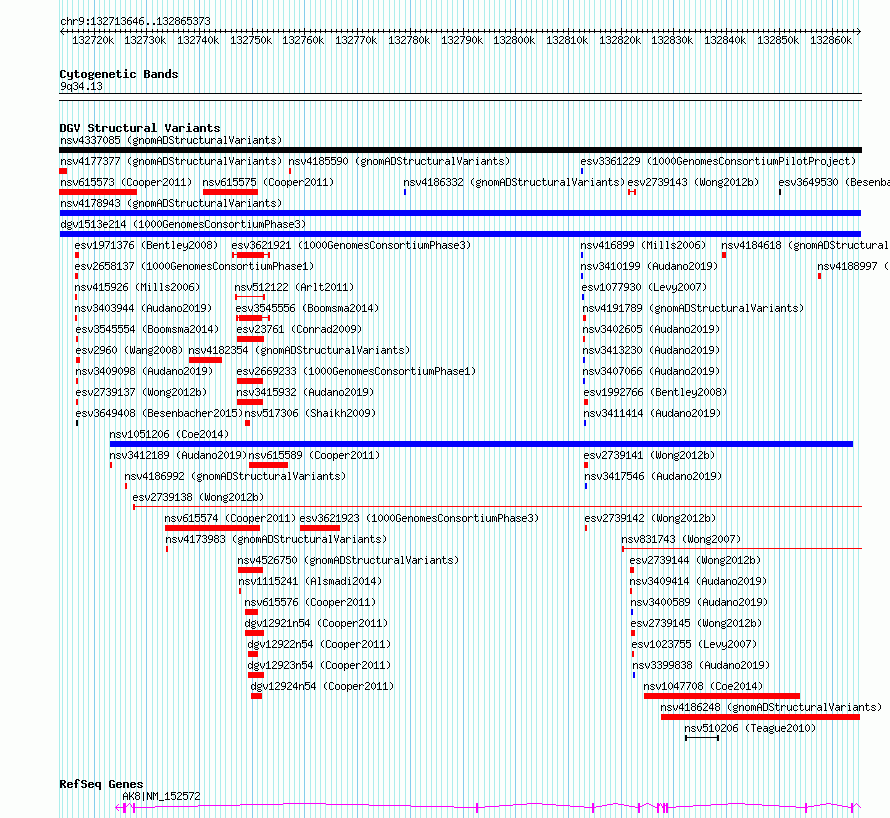Open nsv615573 (Cooper2011) variant label
890x818 pixels.
pos(126,182)
